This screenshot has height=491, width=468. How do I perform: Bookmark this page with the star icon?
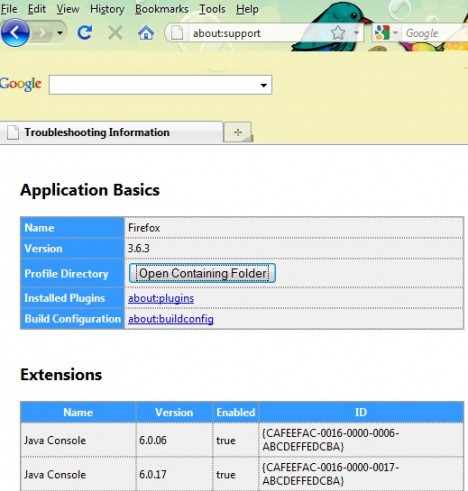coord(338,33)
